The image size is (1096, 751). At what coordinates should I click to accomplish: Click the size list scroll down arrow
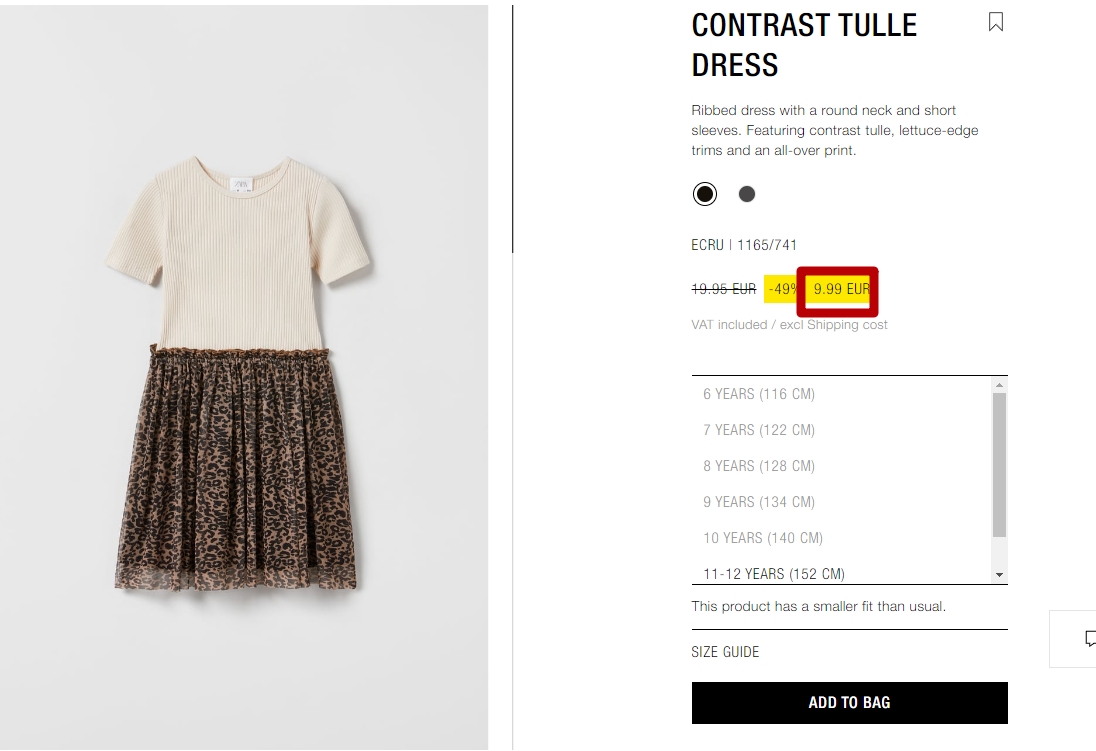tap(1000, 575)
